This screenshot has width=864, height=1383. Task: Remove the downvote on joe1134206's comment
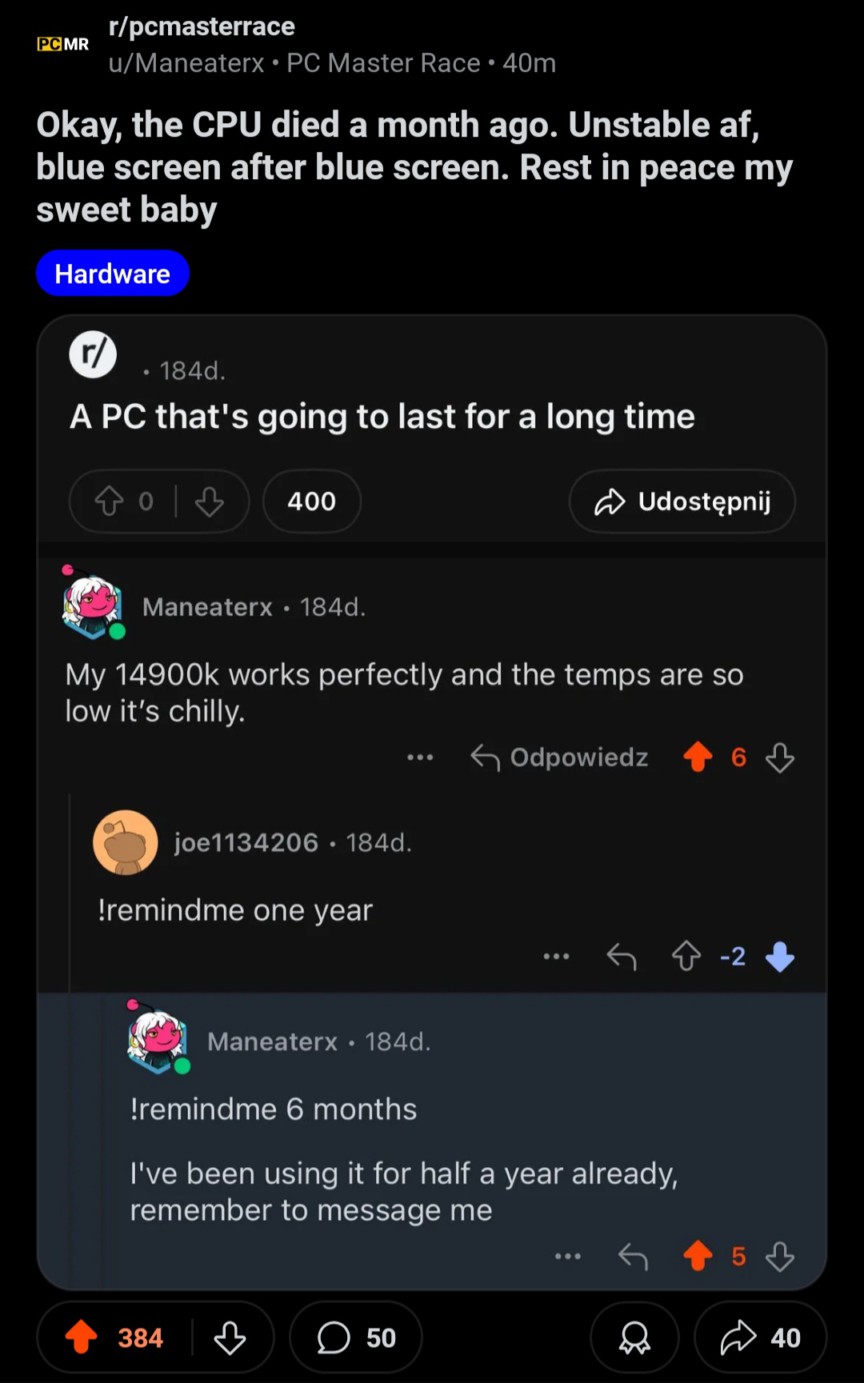click(779, 956)
